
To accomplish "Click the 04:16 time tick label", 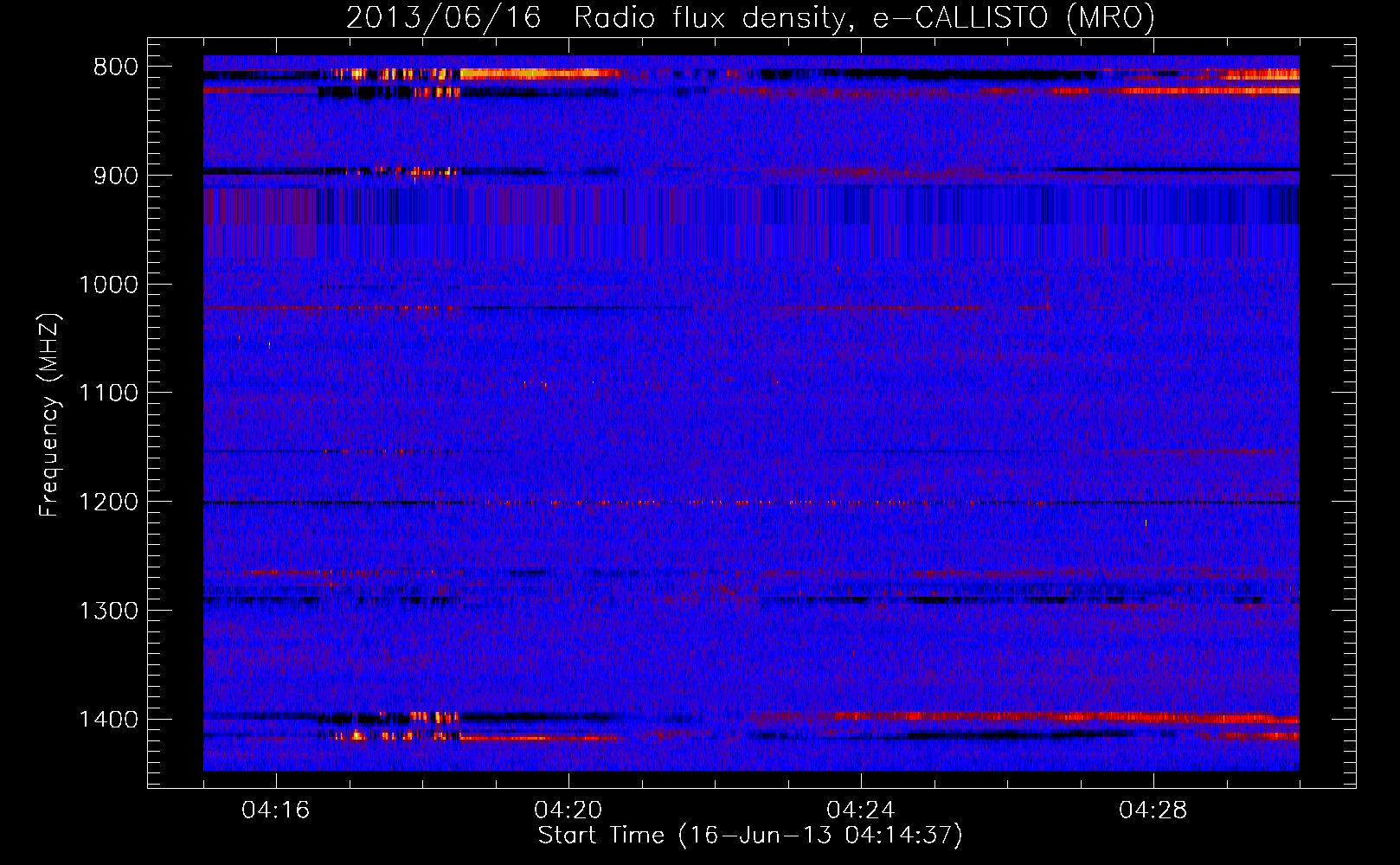I will point(276,811).
